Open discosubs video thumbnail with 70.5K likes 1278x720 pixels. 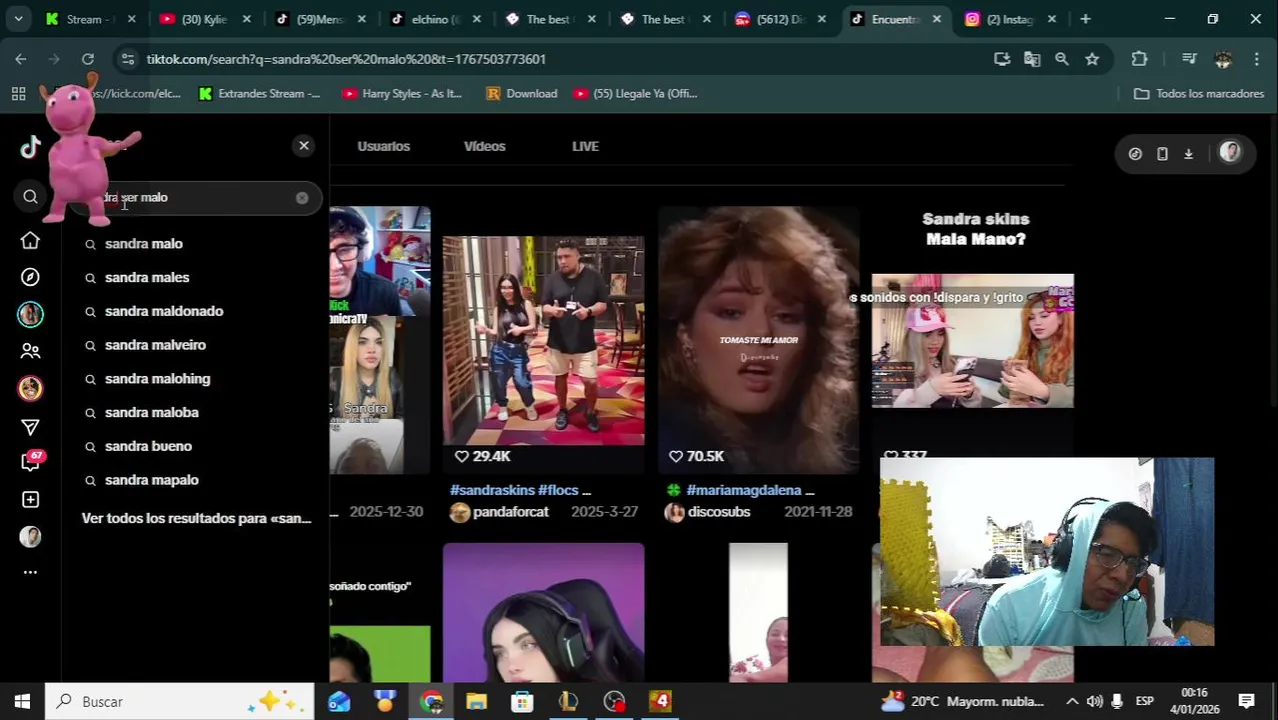(x=758, y=340)
